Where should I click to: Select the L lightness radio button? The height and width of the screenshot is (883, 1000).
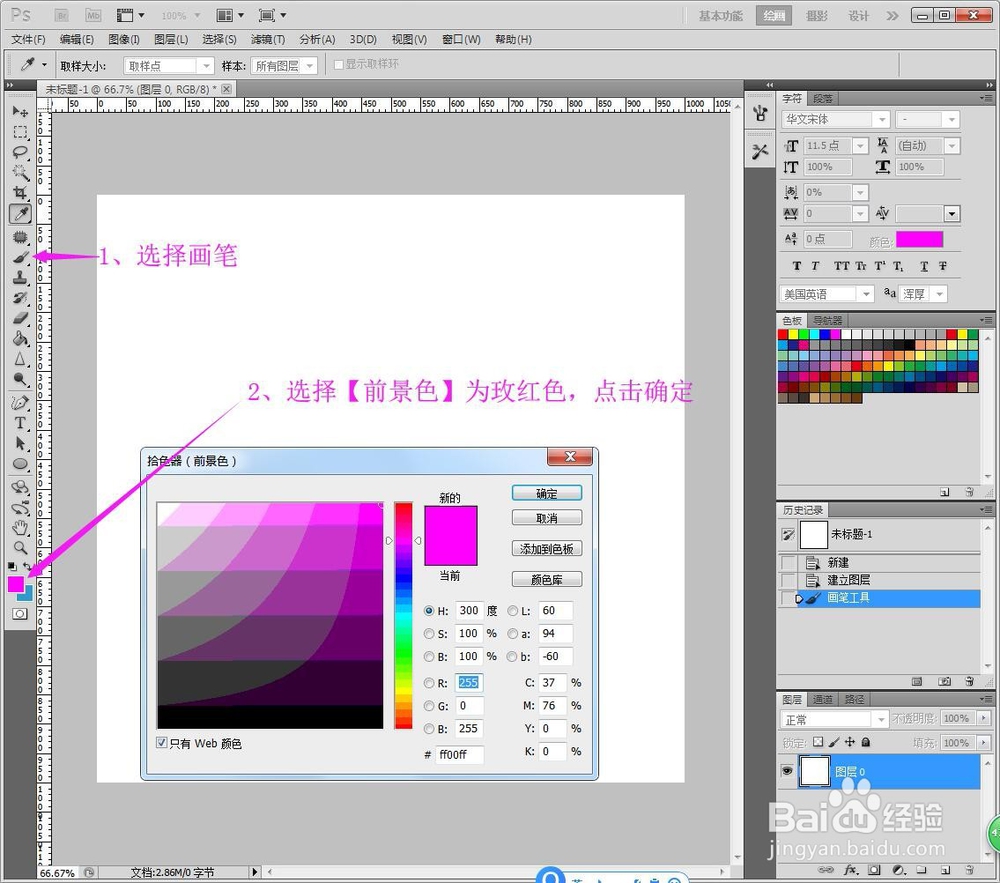513,611
